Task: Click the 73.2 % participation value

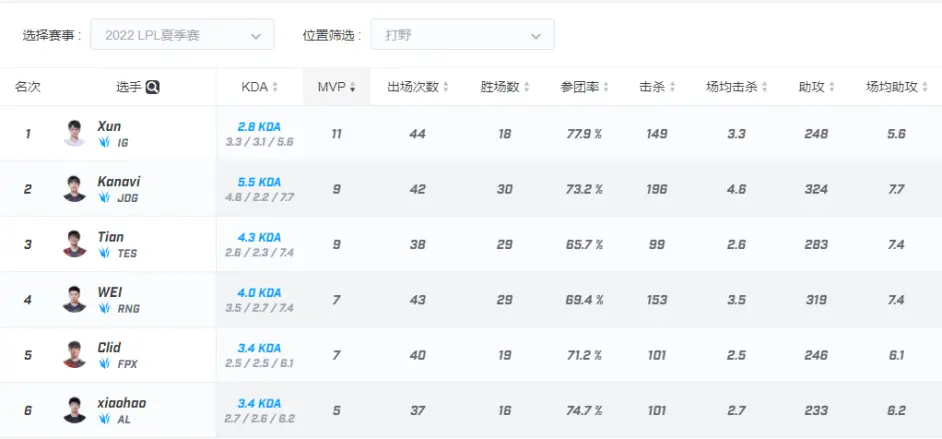Action: pos(584,189)
